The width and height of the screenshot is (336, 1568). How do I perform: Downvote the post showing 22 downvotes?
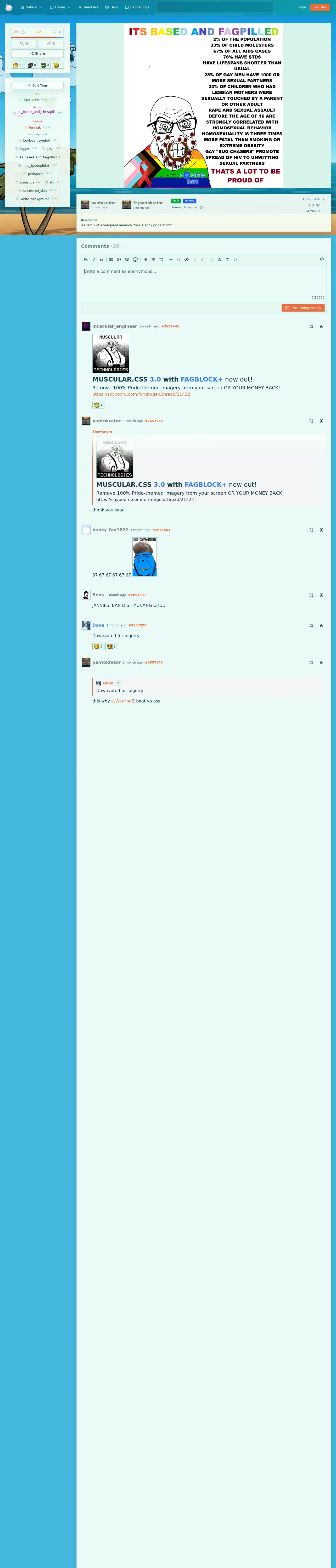39,32
